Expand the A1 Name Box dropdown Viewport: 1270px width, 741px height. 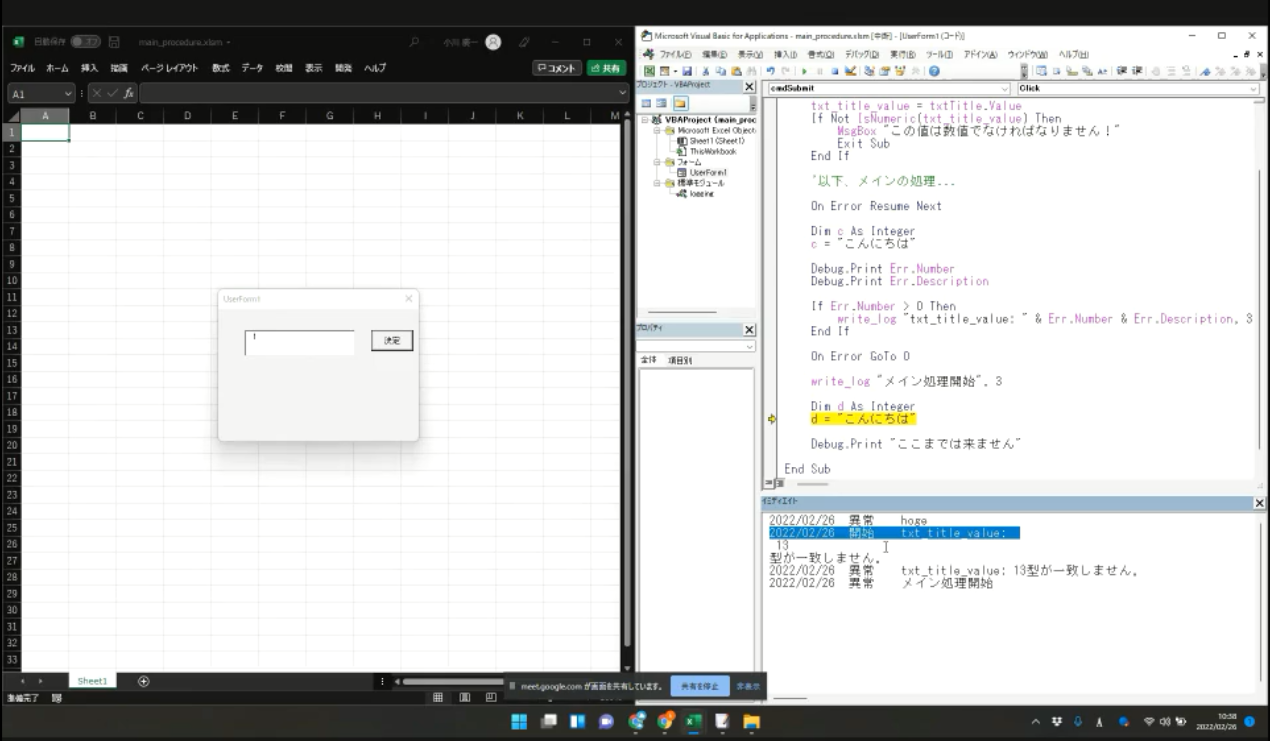point(68,93)
